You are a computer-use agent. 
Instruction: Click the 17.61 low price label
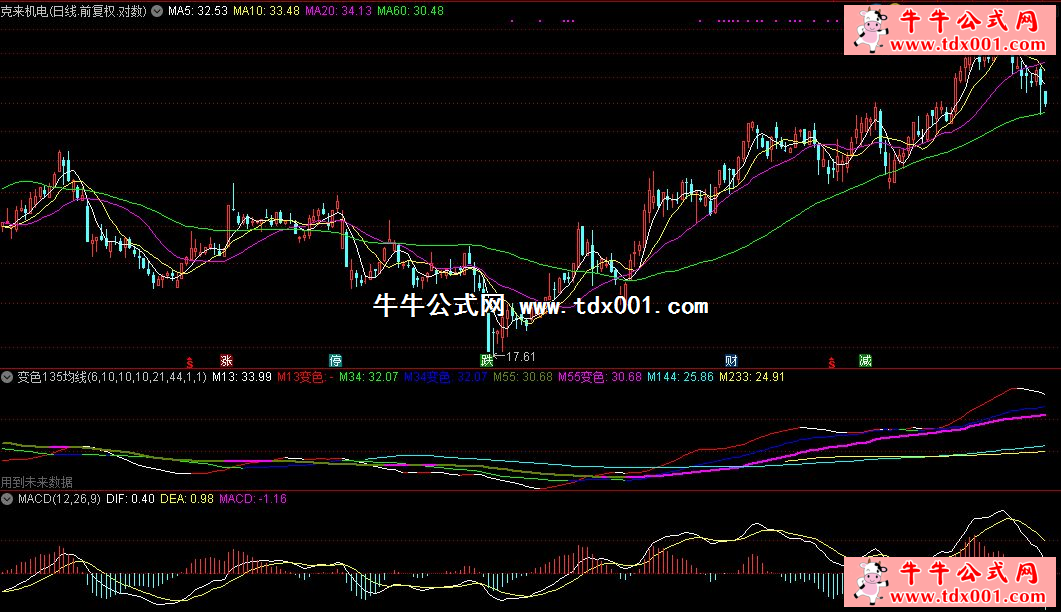(521, 356)
